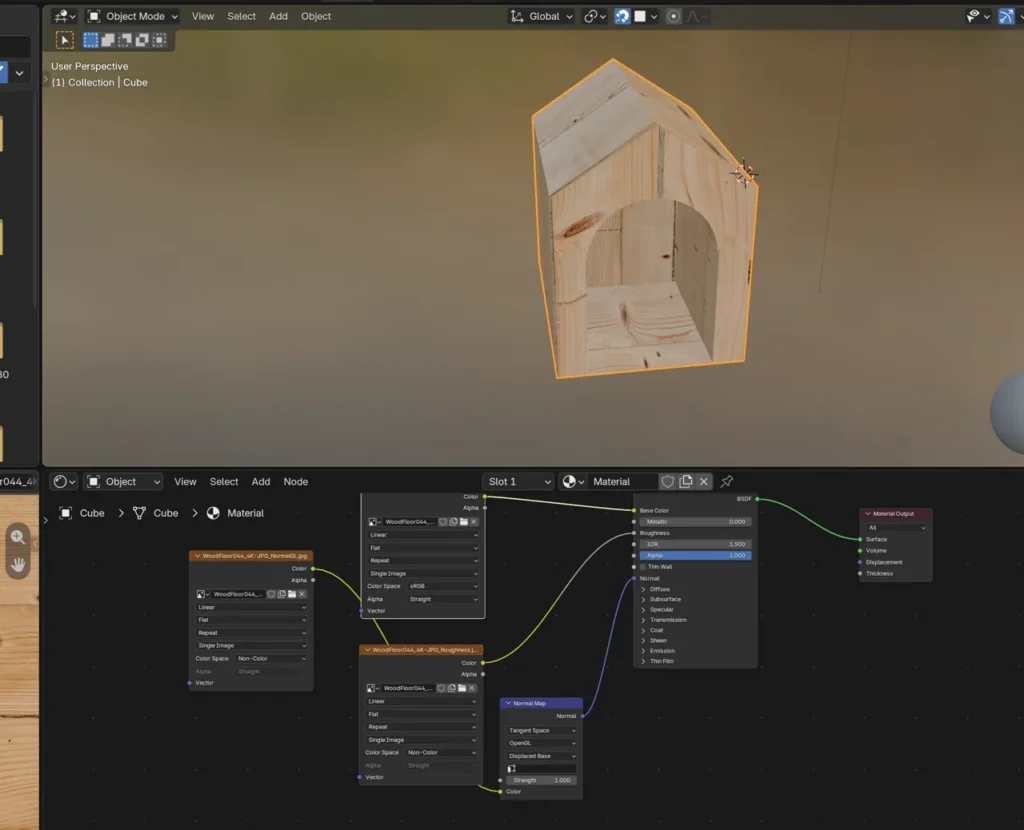Enable the Thin Wall checkbox
1024x830 pixels.
[x=643, y=567]
